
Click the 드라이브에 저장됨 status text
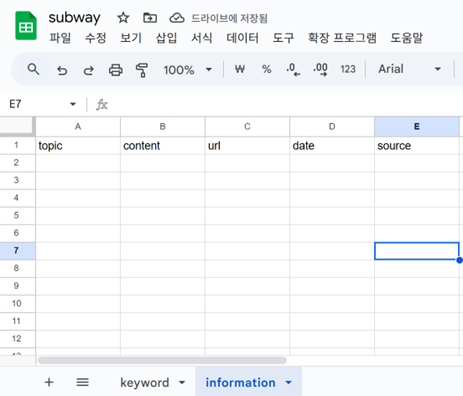[x=229, y=18]
